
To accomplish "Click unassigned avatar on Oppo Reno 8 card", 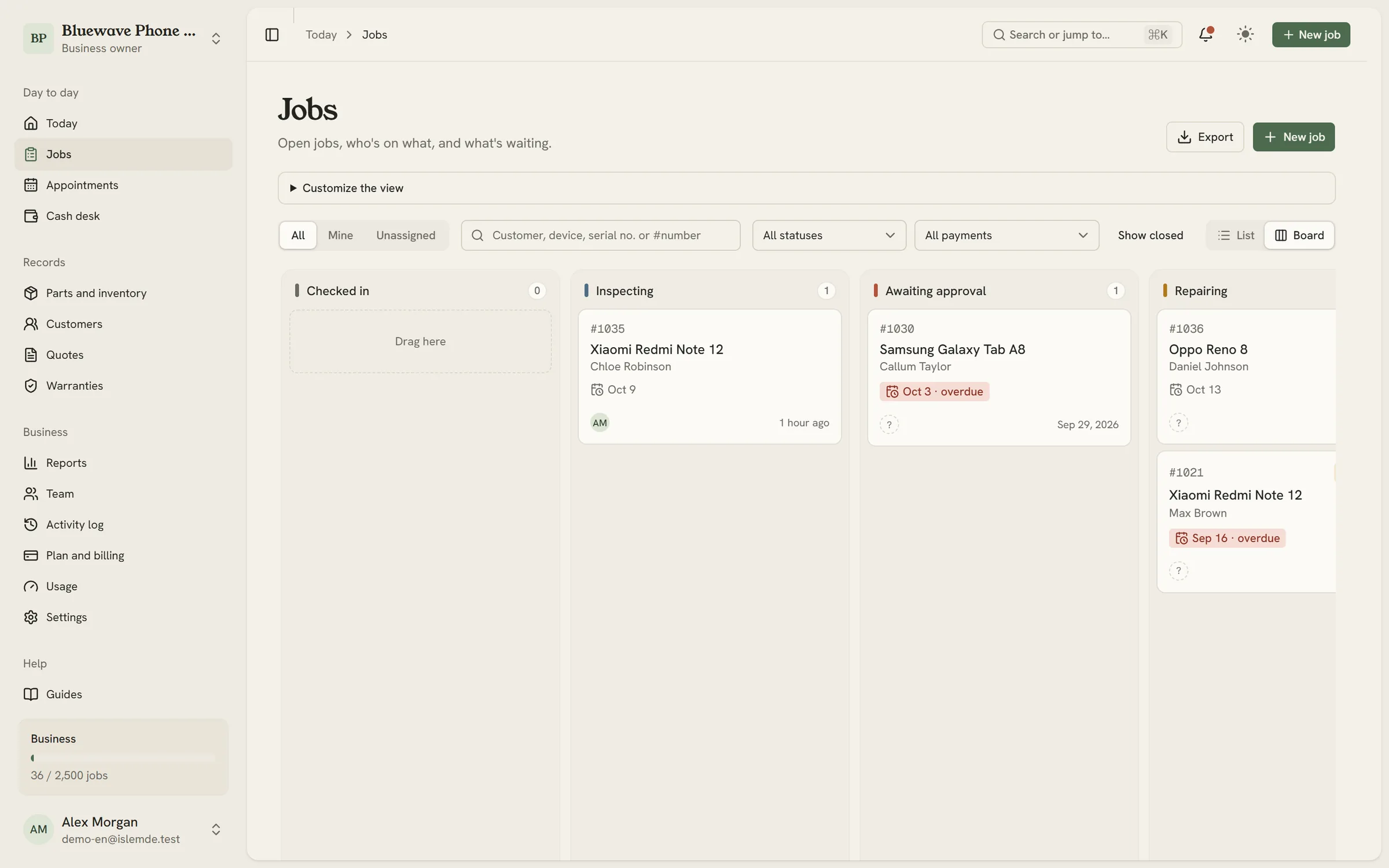I will [1178, 422].
